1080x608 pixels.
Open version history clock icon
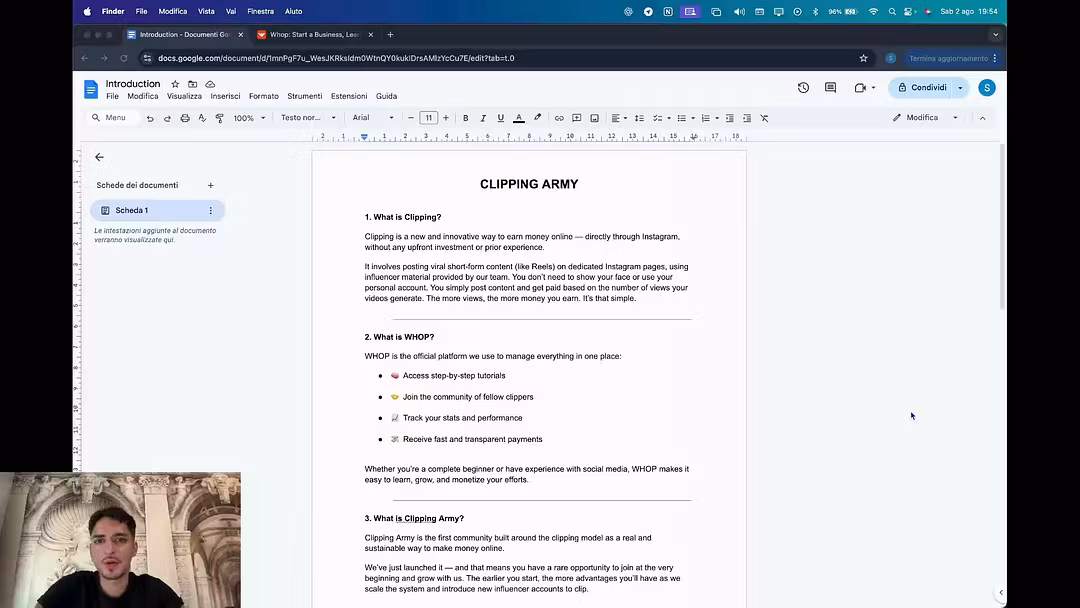coord(803,88)
